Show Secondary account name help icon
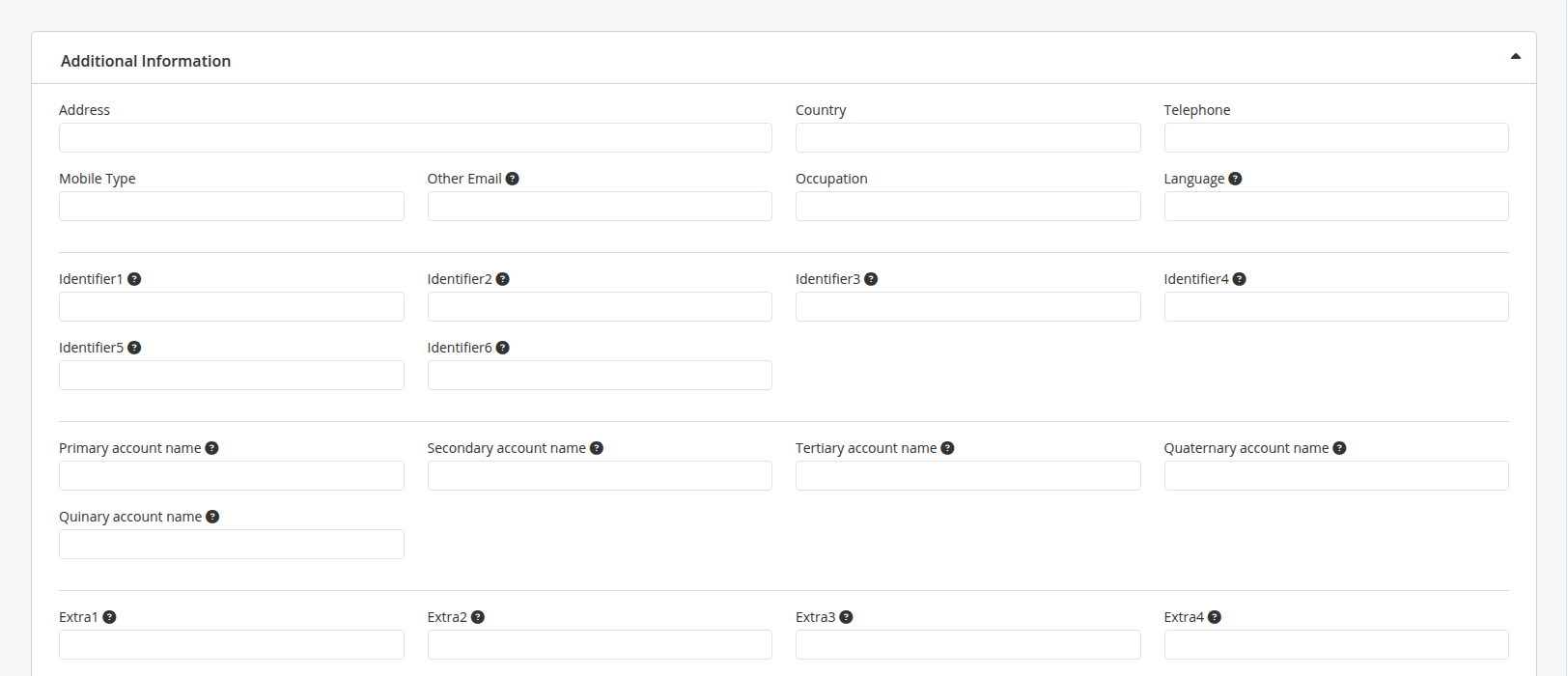 597,448
